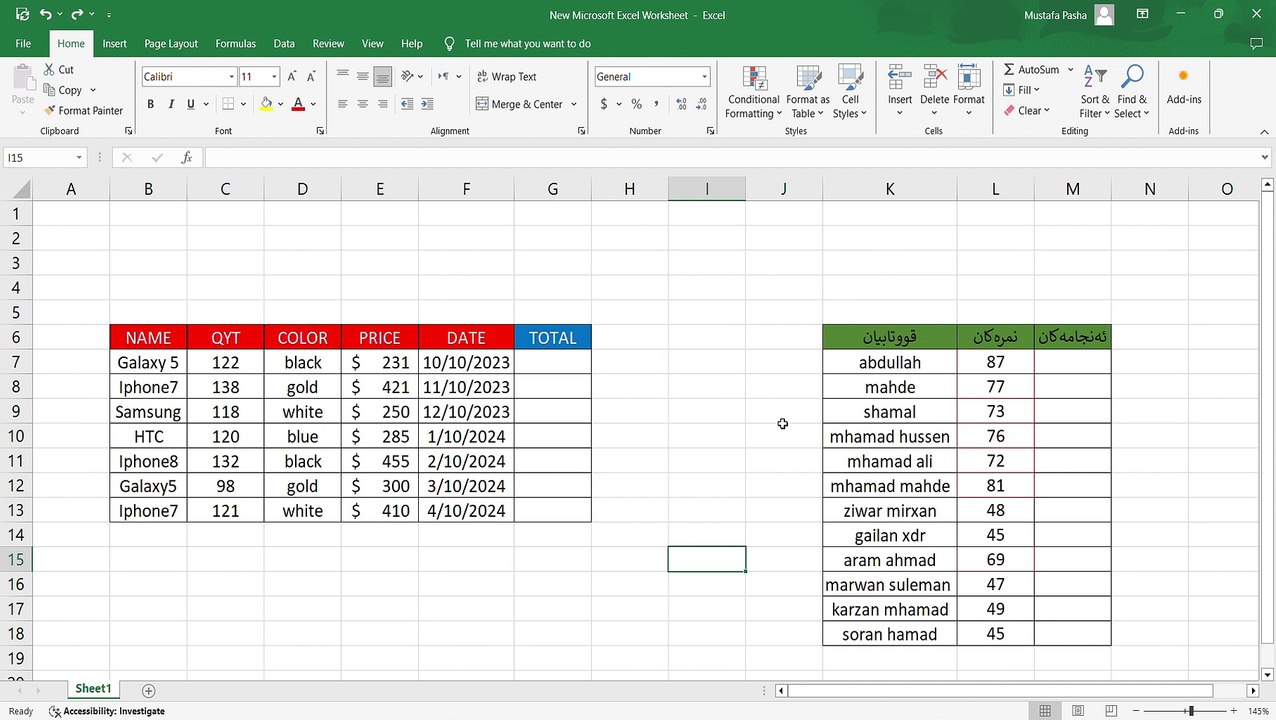Image resolution: width=1276 pixels, height=720 pixels.
Task: Increase indent of cell contents
Action: (427, 104)
